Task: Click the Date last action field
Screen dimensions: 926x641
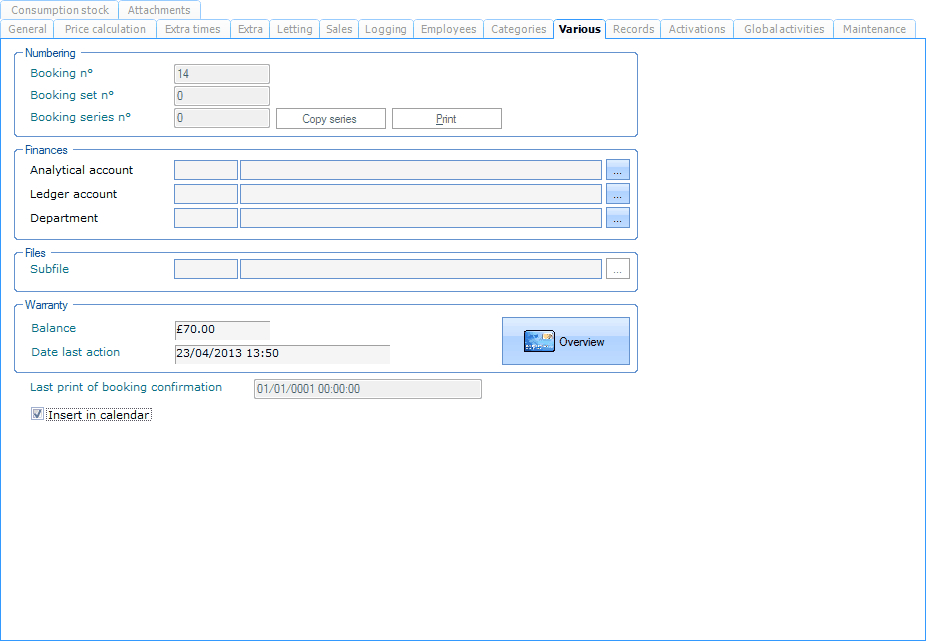Action: (282, 353)
